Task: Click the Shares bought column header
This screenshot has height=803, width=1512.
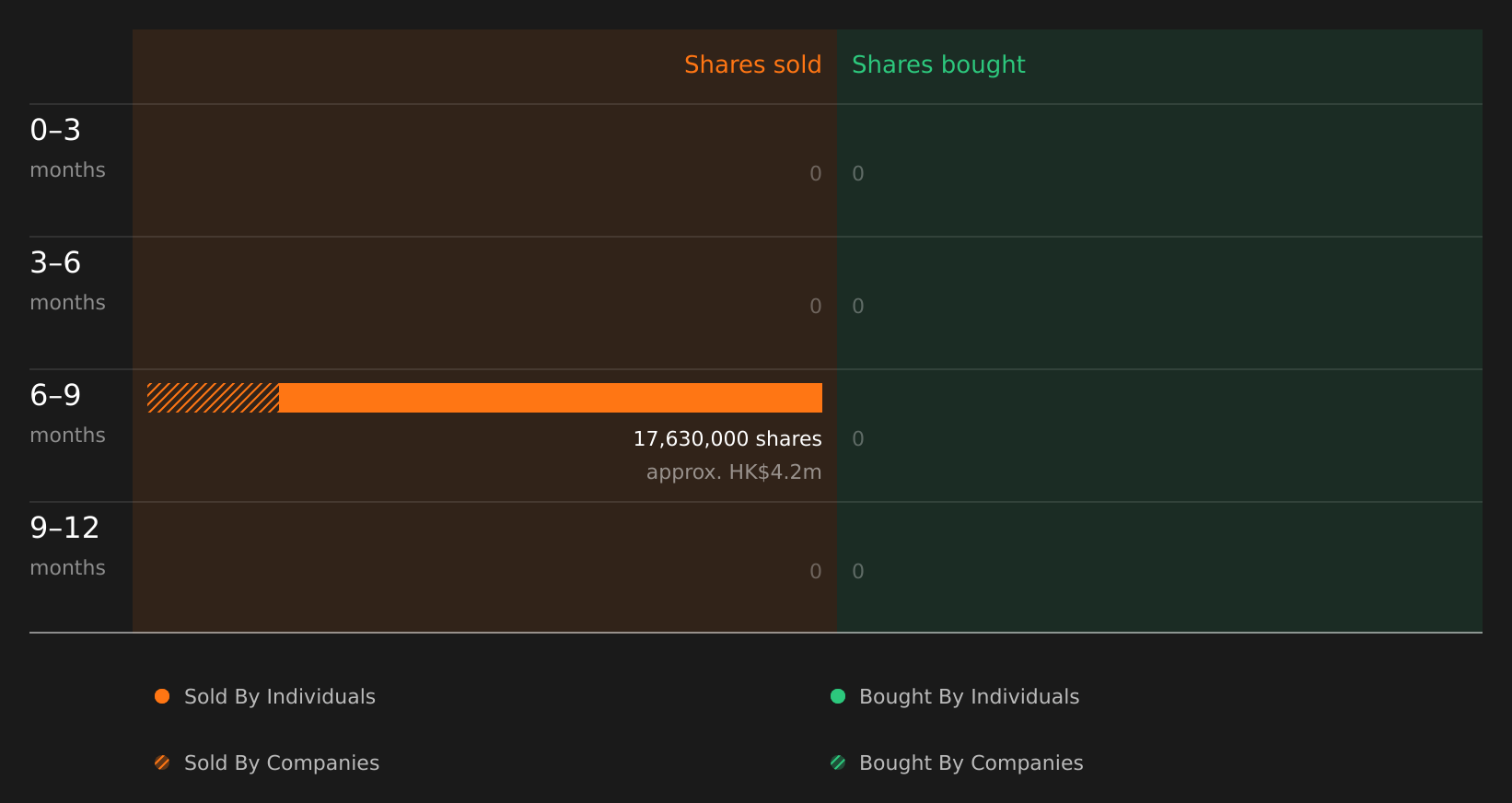Action: point(938,64)
